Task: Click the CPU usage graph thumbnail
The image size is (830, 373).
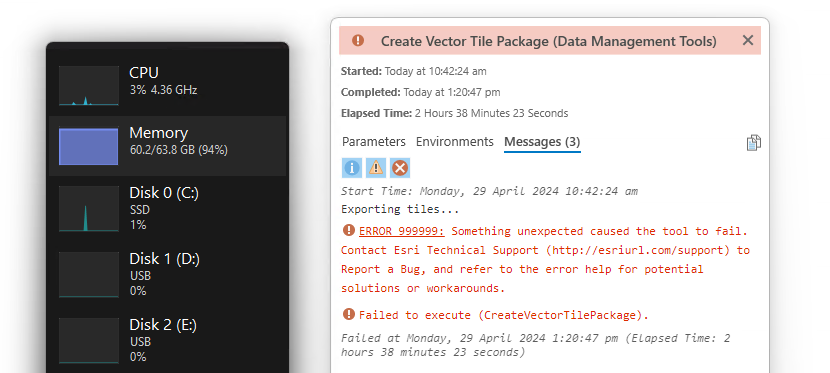Action: click(89, 86)
